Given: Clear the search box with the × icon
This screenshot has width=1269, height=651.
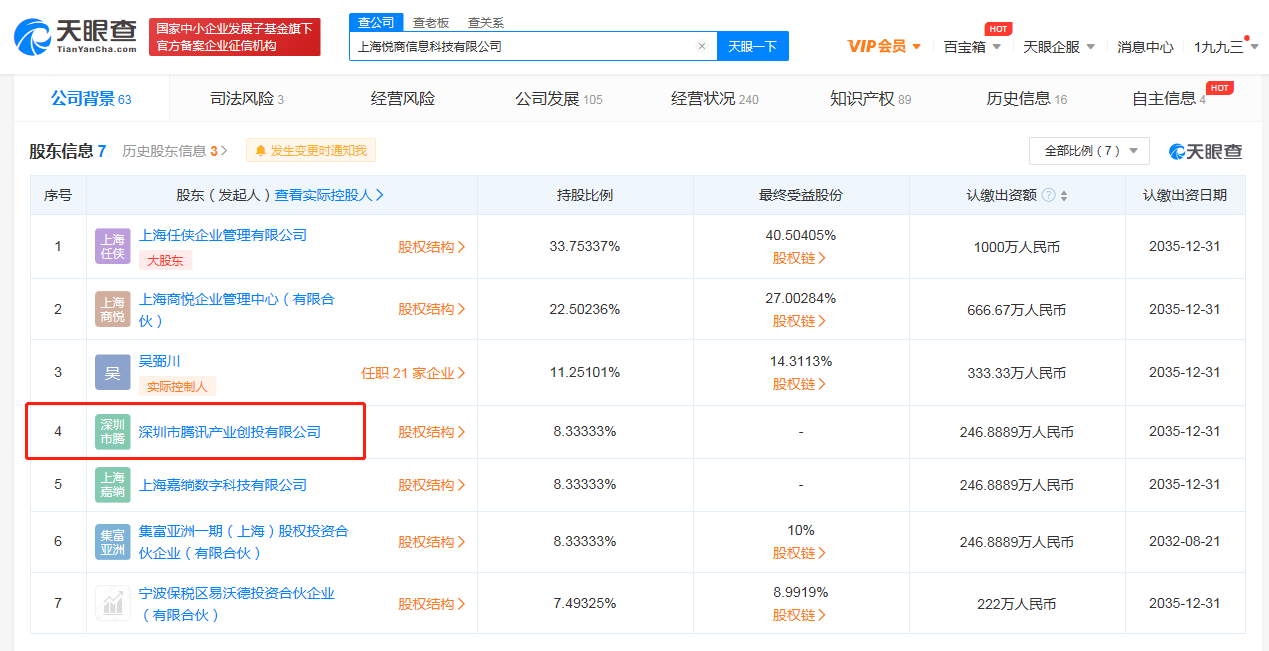Looking at the screenshot, I should [701, 46].
